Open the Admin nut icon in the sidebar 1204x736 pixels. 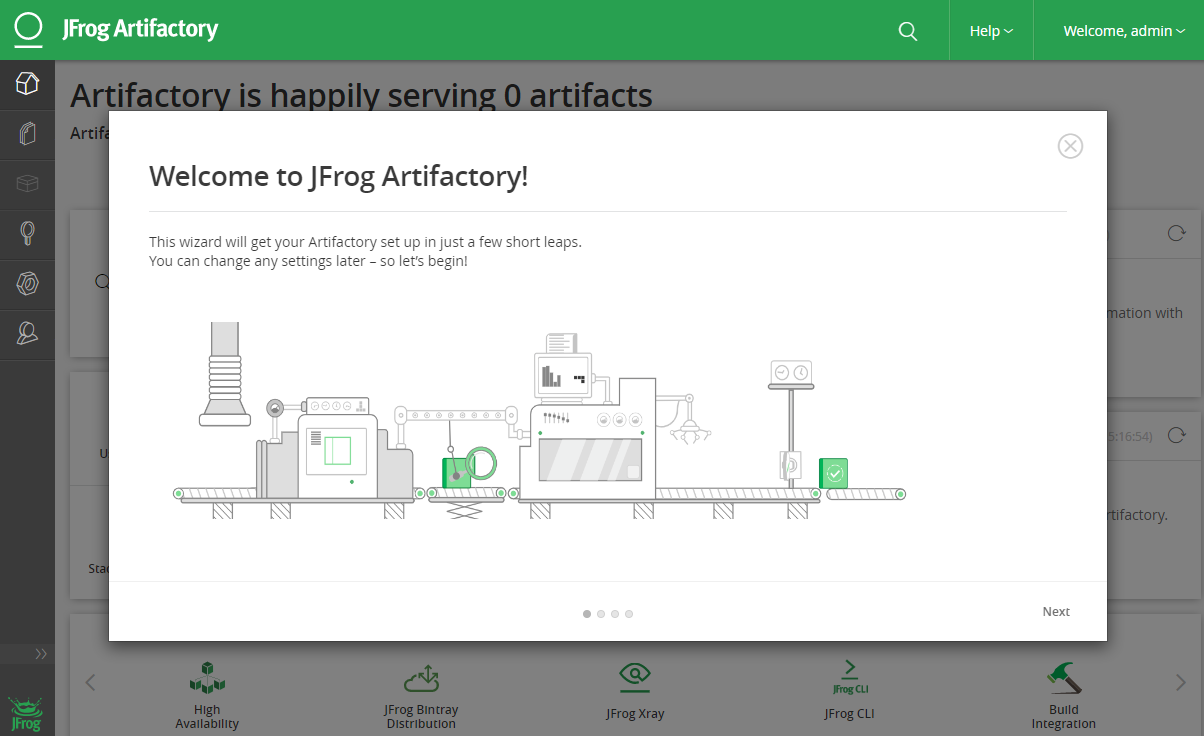coord(27,284)
